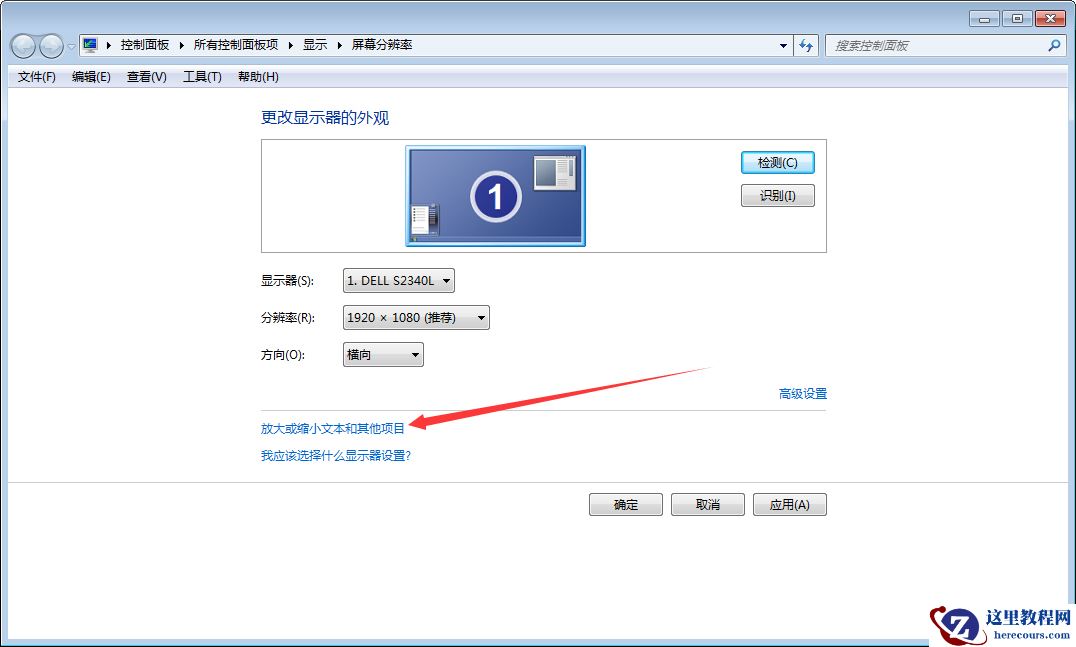Click the display icon in the address bar

coord(89,44)
